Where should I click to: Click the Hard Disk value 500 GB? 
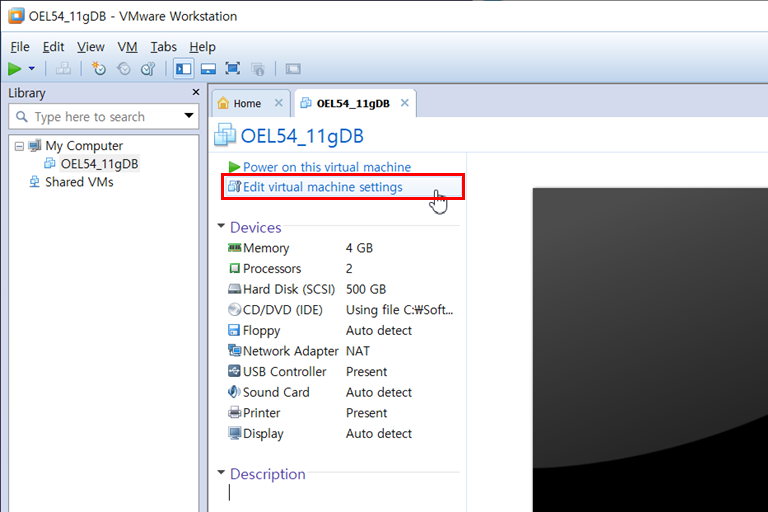pyautogui.click(x=365, y=289)
